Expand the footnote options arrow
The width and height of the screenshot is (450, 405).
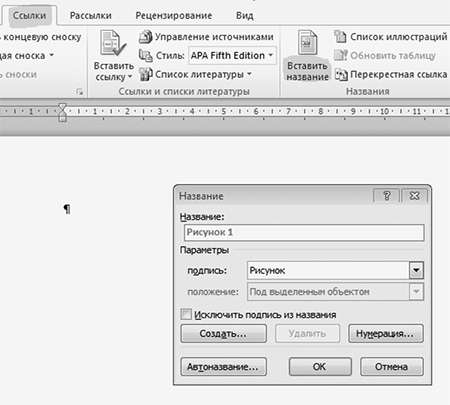click(x=51, y=55)
